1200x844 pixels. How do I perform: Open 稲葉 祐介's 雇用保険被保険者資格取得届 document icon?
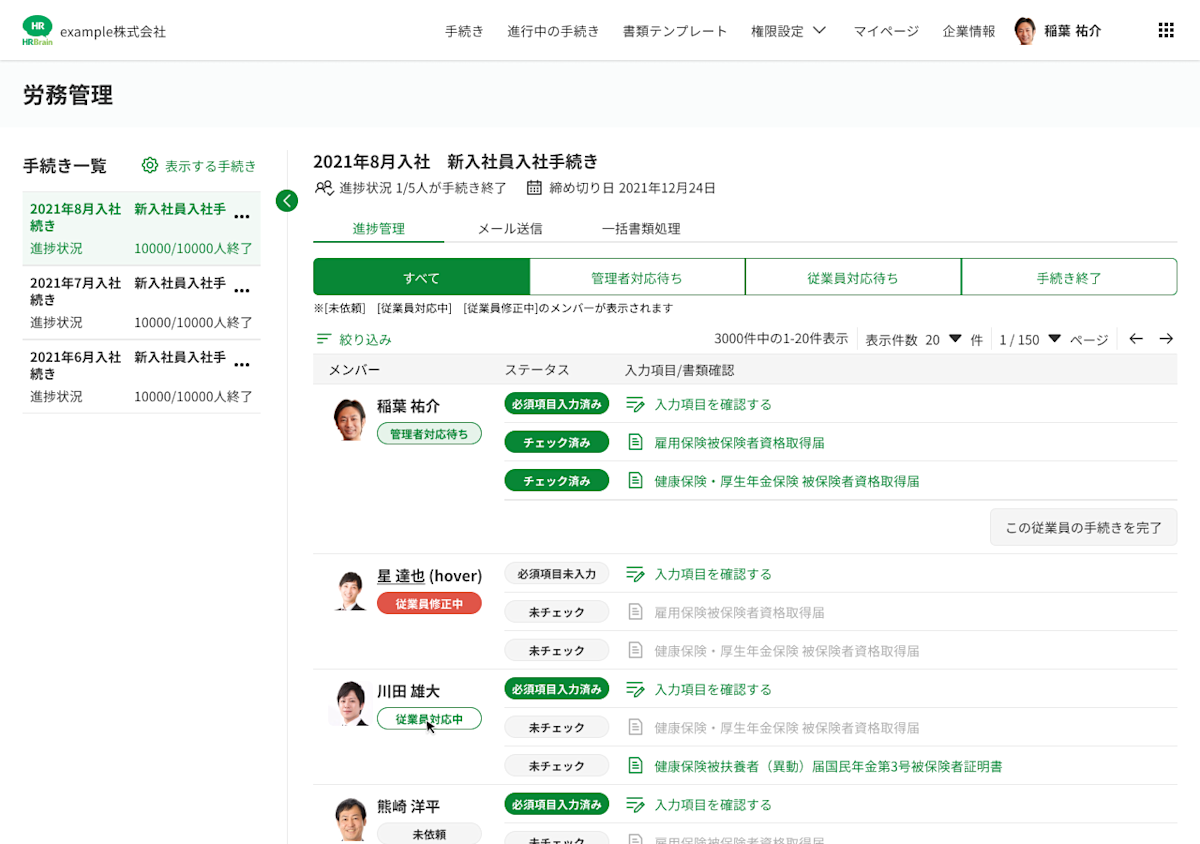[635, 441]
